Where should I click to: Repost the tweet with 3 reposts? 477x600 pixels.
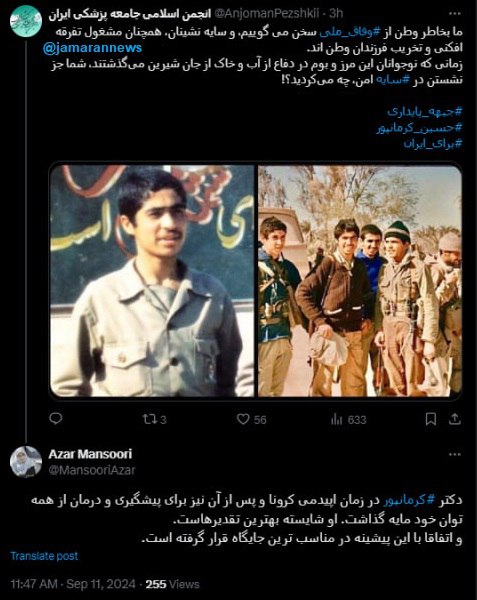pyautogui.click(x=155, y=419)
